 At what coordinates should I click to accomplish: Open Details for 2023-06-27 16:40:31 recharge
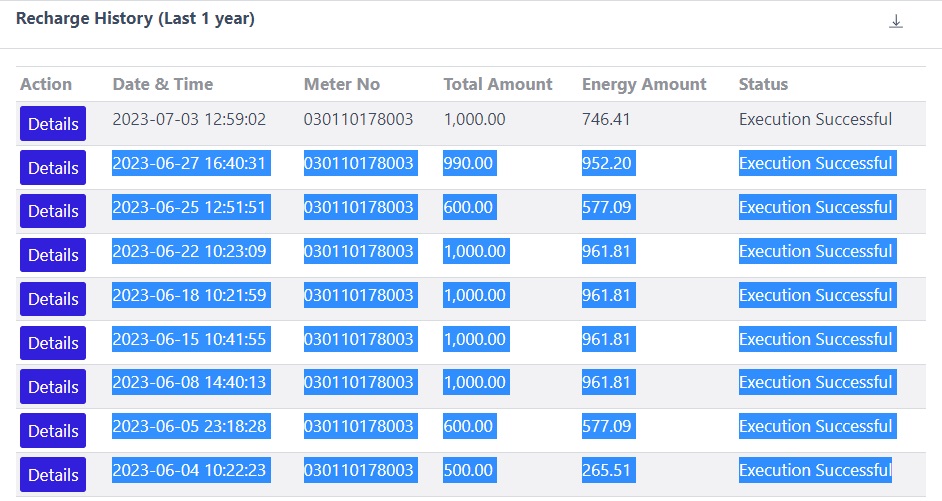point(53,168)
